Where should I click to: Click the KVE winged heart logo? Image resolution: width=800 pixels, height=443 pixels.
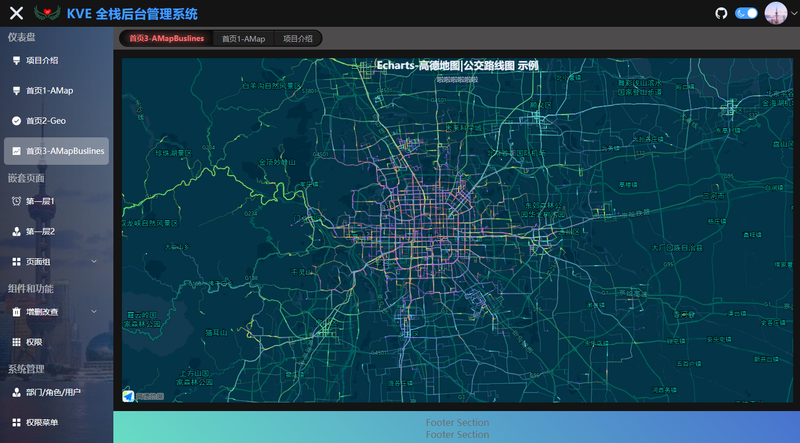[47, 13]
